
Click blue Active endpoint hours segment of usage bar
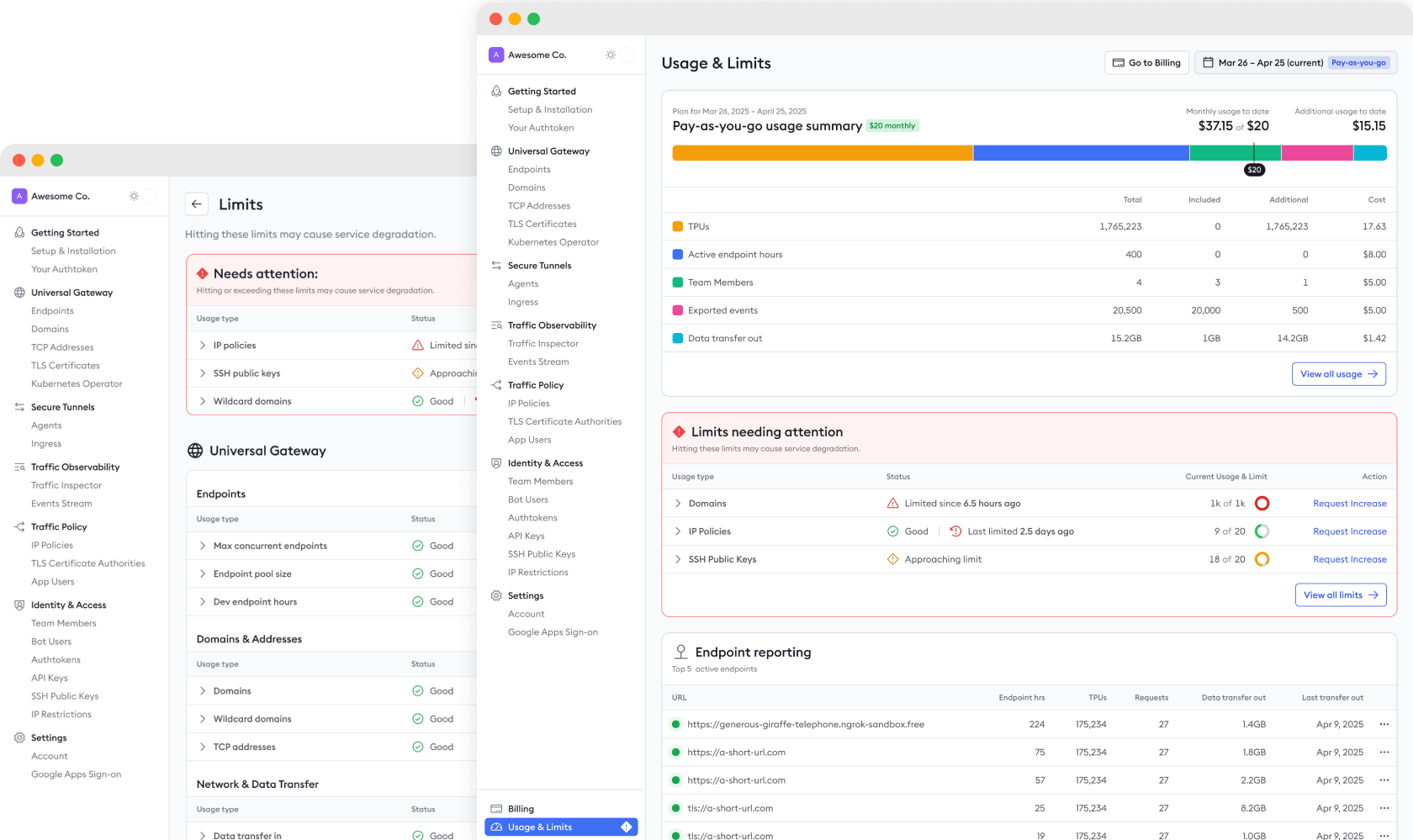(1082, 153)
